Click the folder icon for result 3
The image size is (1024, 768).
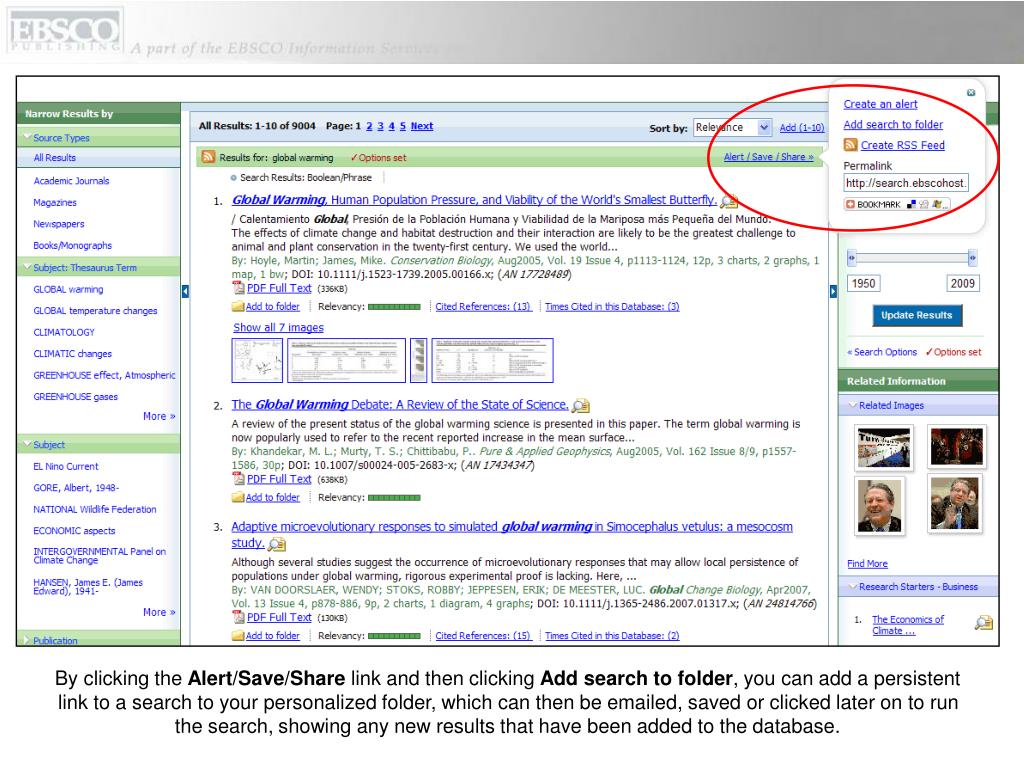coord(238,635)
